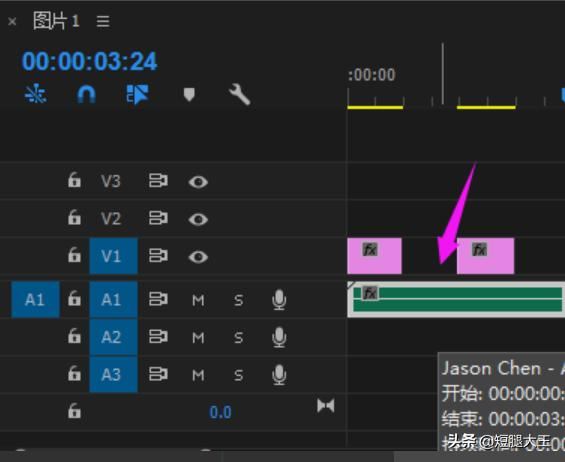This screenshot has width=565, height=462.
Task: Click the master volume value 0.0
Action: (221, 412)
